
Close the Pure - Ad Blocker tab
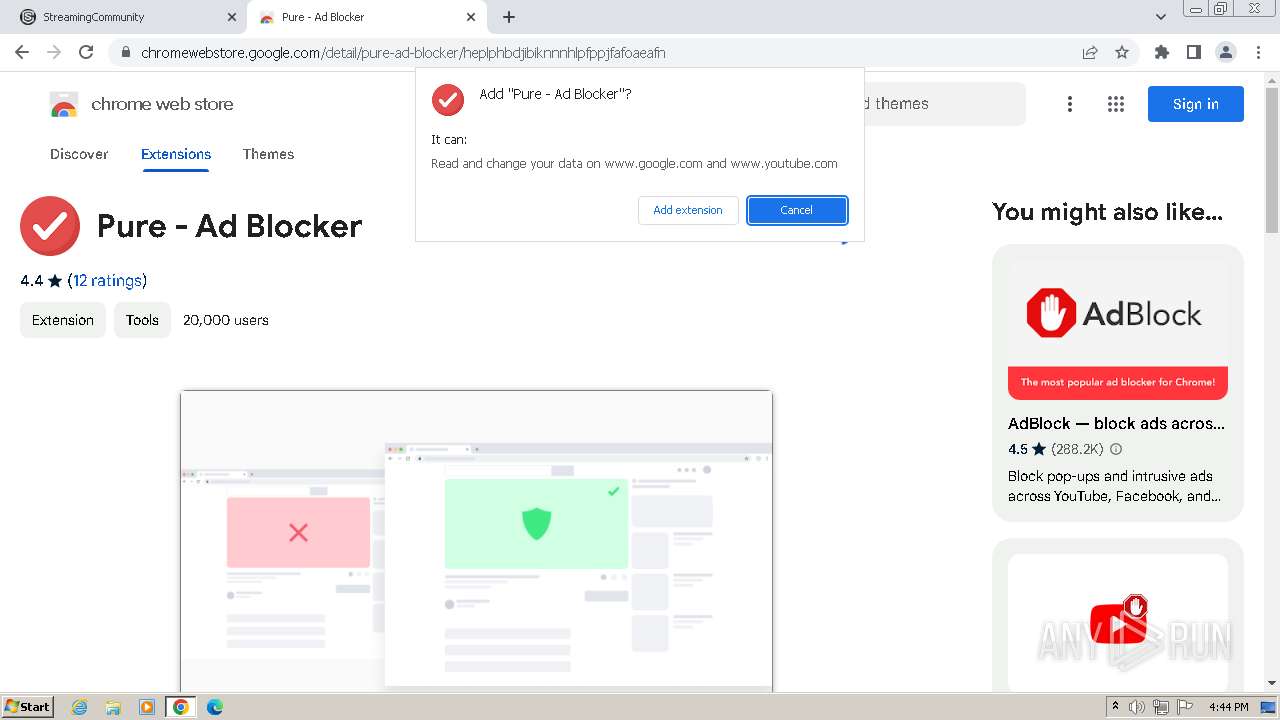[x=471, y=17]
